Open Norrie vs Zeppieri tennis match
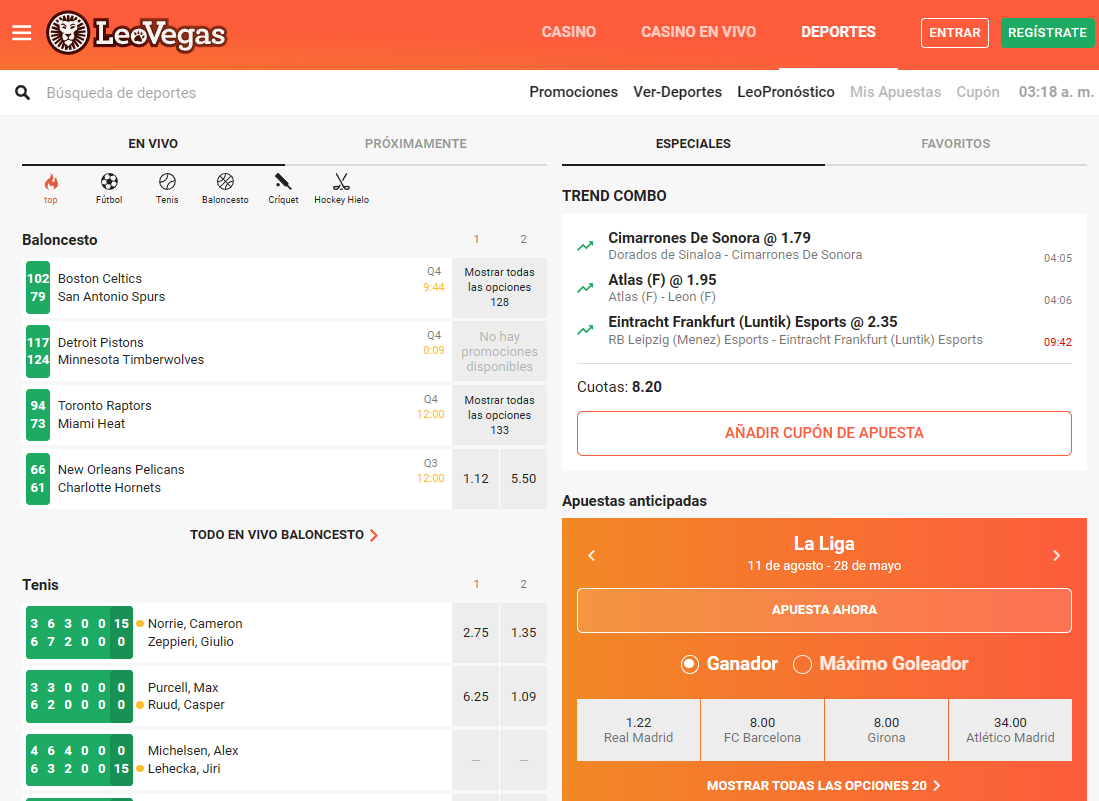1099x801 pixels. point(237,633)
